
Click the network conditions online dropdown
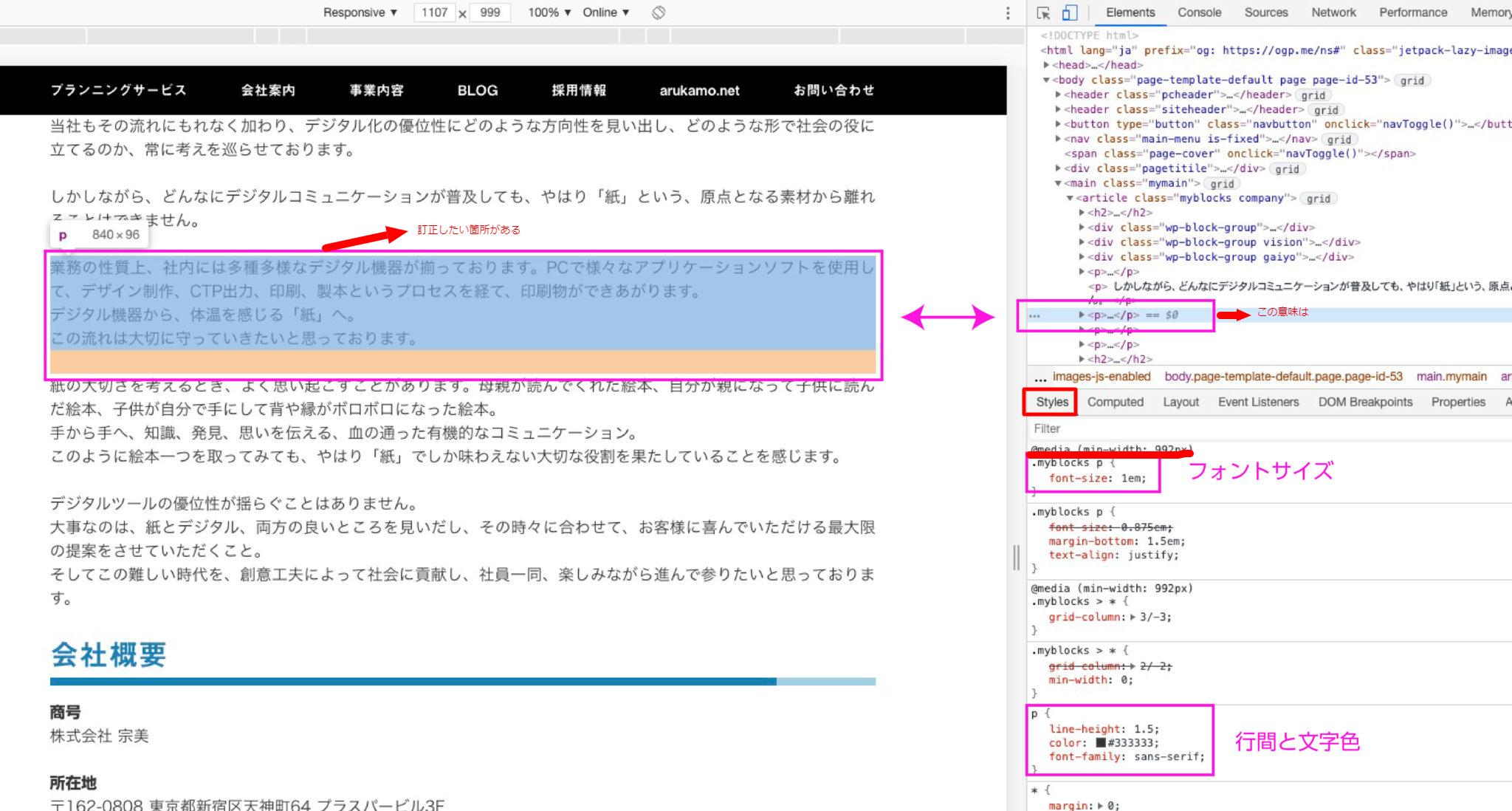click(608, 11)
